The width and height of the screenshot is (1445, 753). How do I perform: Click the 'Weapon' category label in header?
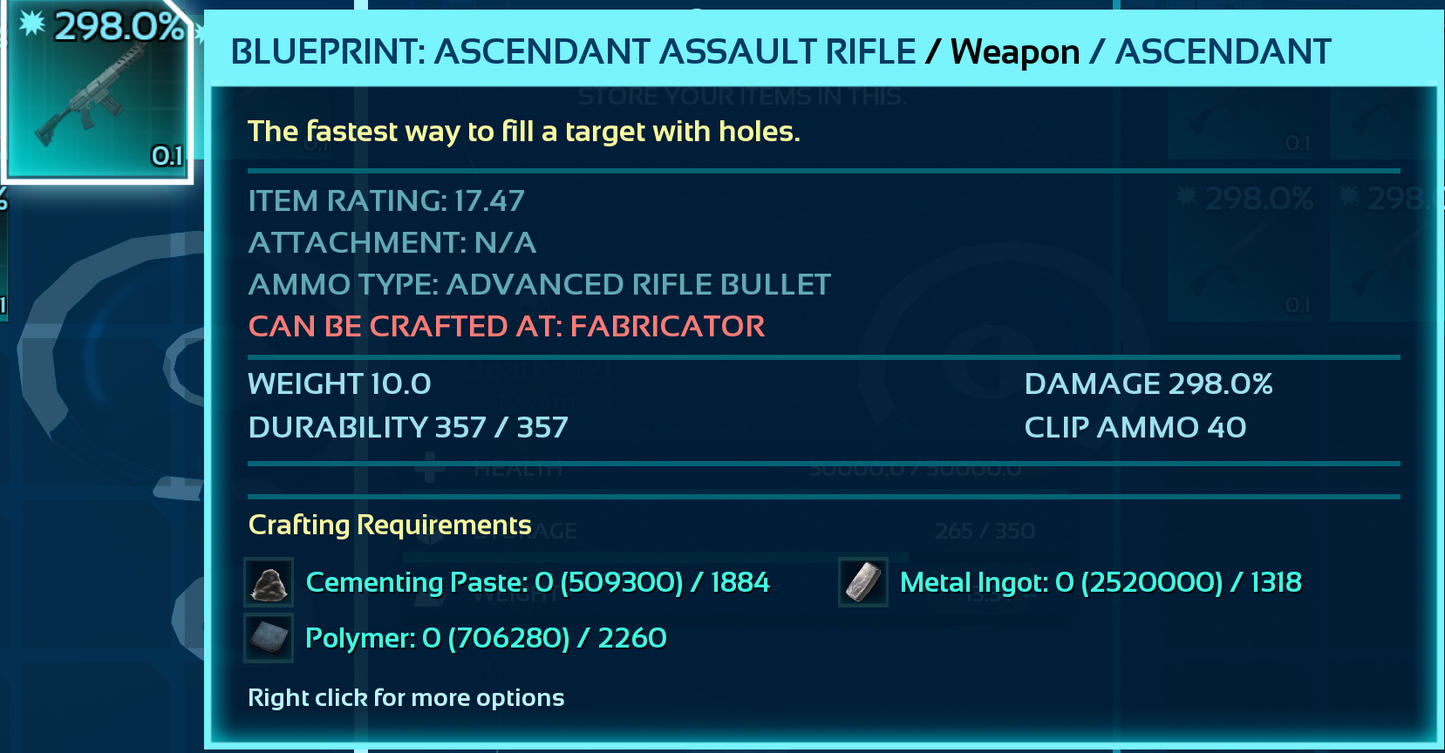click(1015, 51)
